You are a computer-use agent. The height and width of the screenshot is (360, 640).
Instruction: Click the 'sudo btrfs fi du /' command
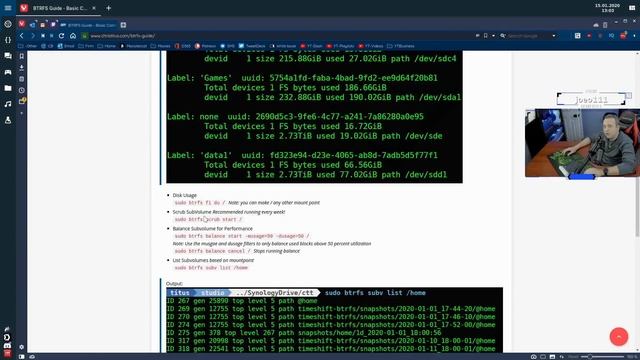[200, 203]
